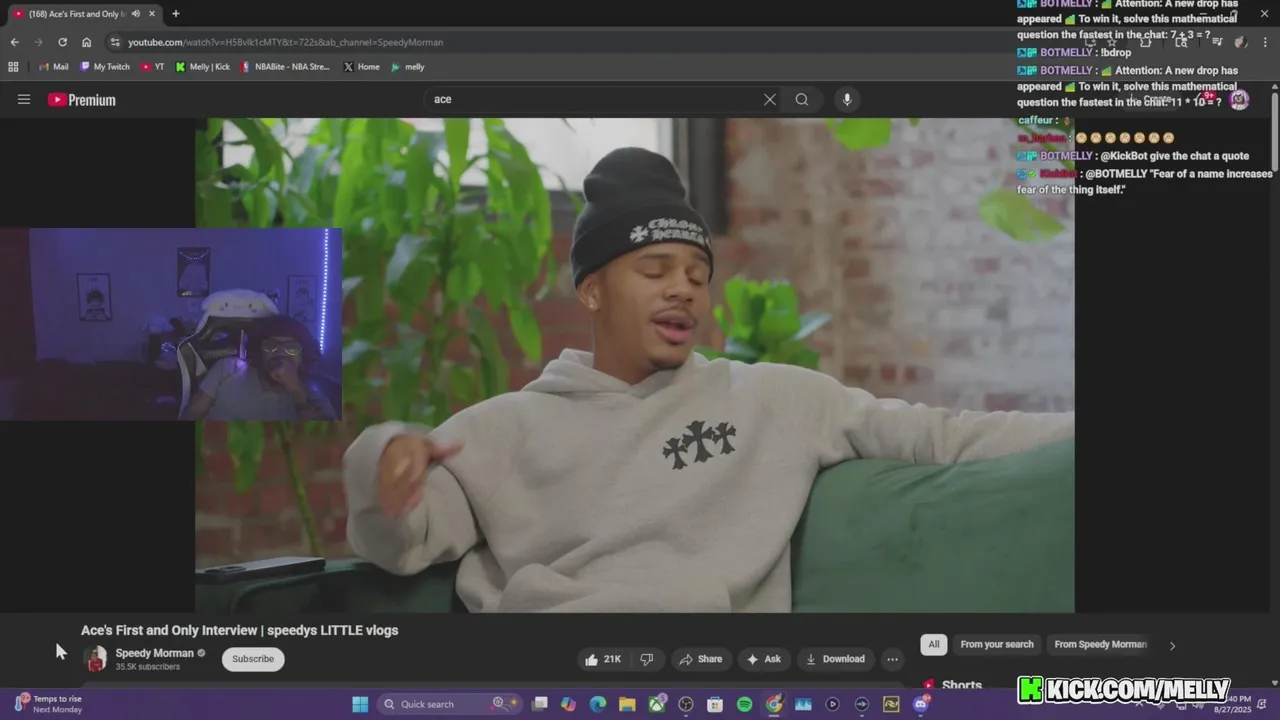Viewport: 1280px width, 720px height.
Task: Open the browser home page
Action: coord(86,42)
